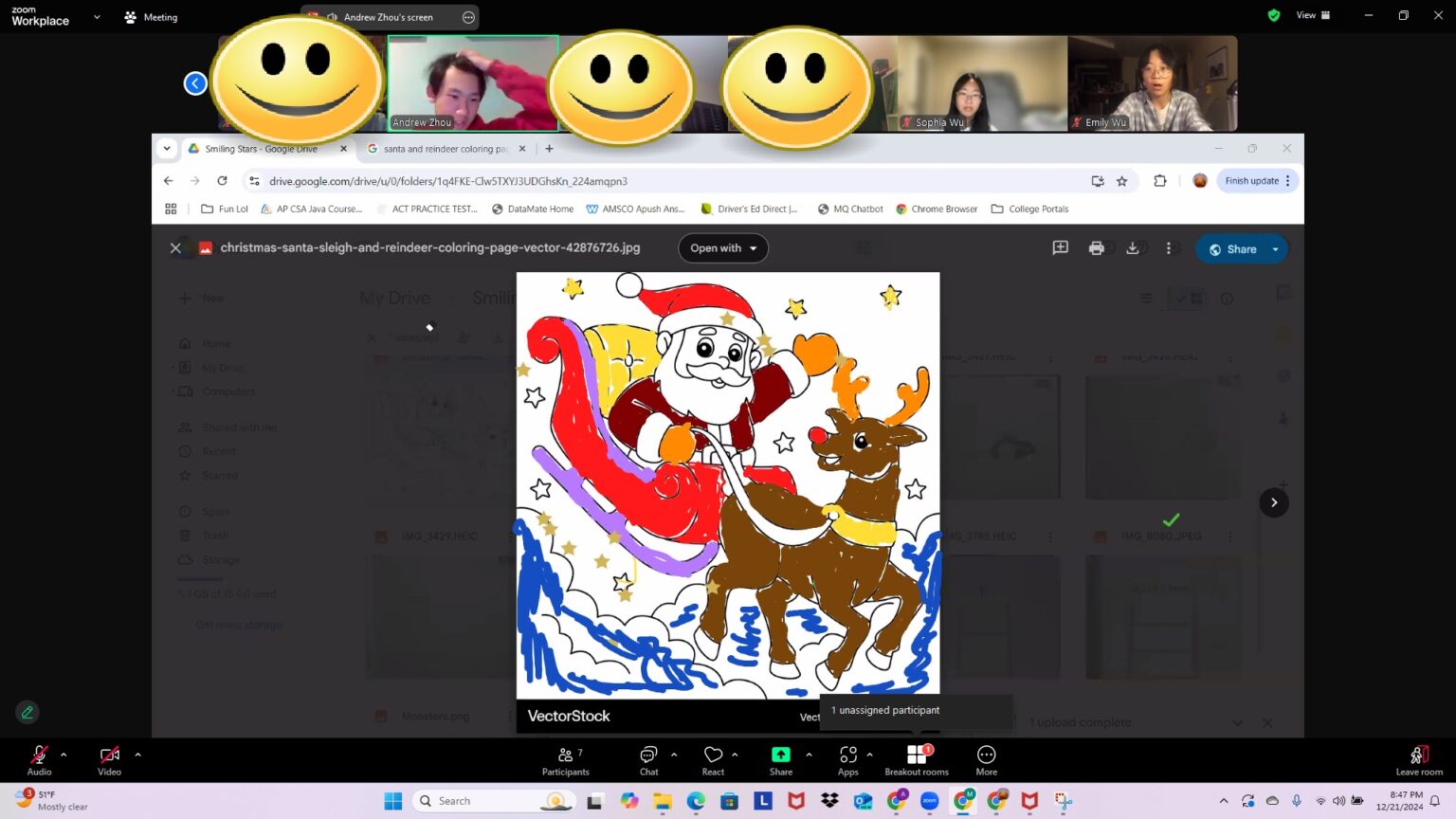This screenshot has width=1456, height=819.
Task: Click the green Share screen button
Action: tap(780, 759)
